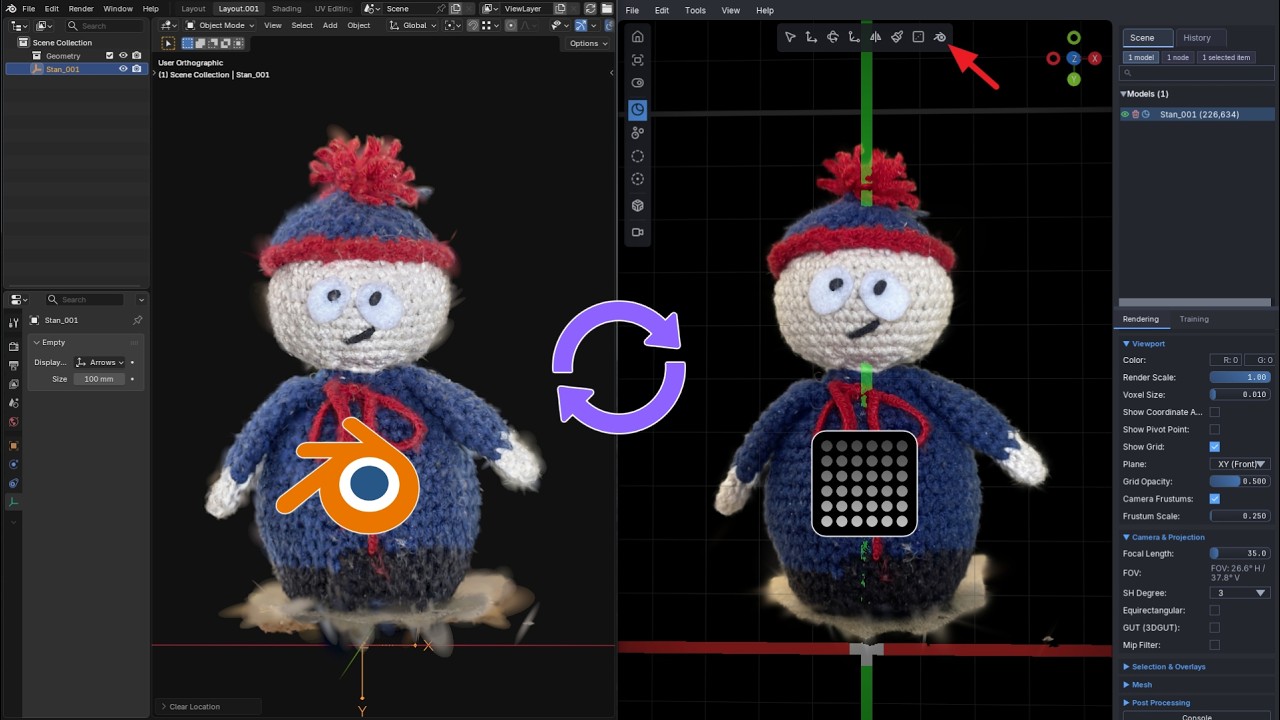The width and height of the screenshot is (1280, 720).
Task: Open Blender Object Data properties axes tab
Action: [x=14, y=503]
